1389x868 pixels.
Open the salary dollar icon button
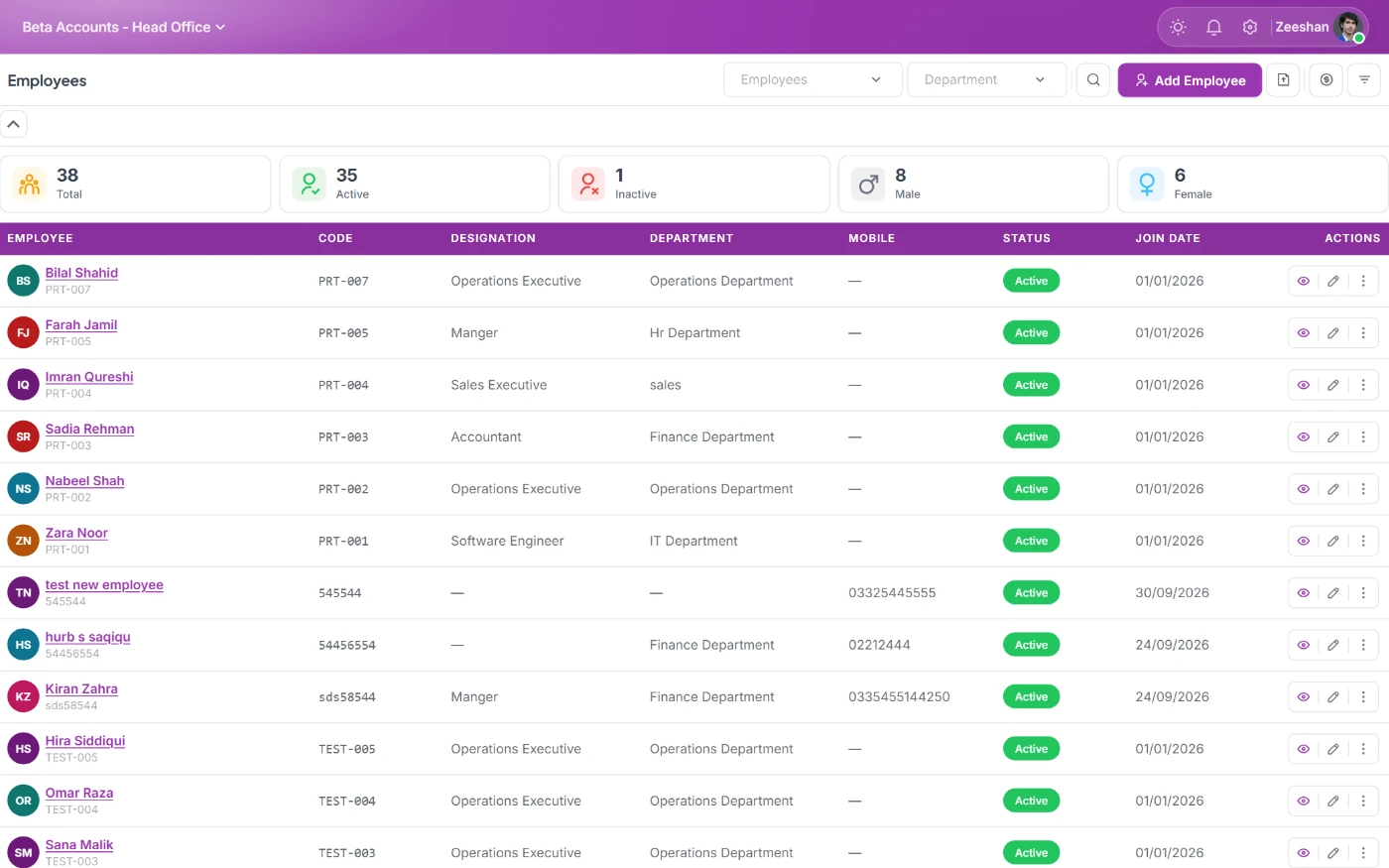coord(1326,80)
